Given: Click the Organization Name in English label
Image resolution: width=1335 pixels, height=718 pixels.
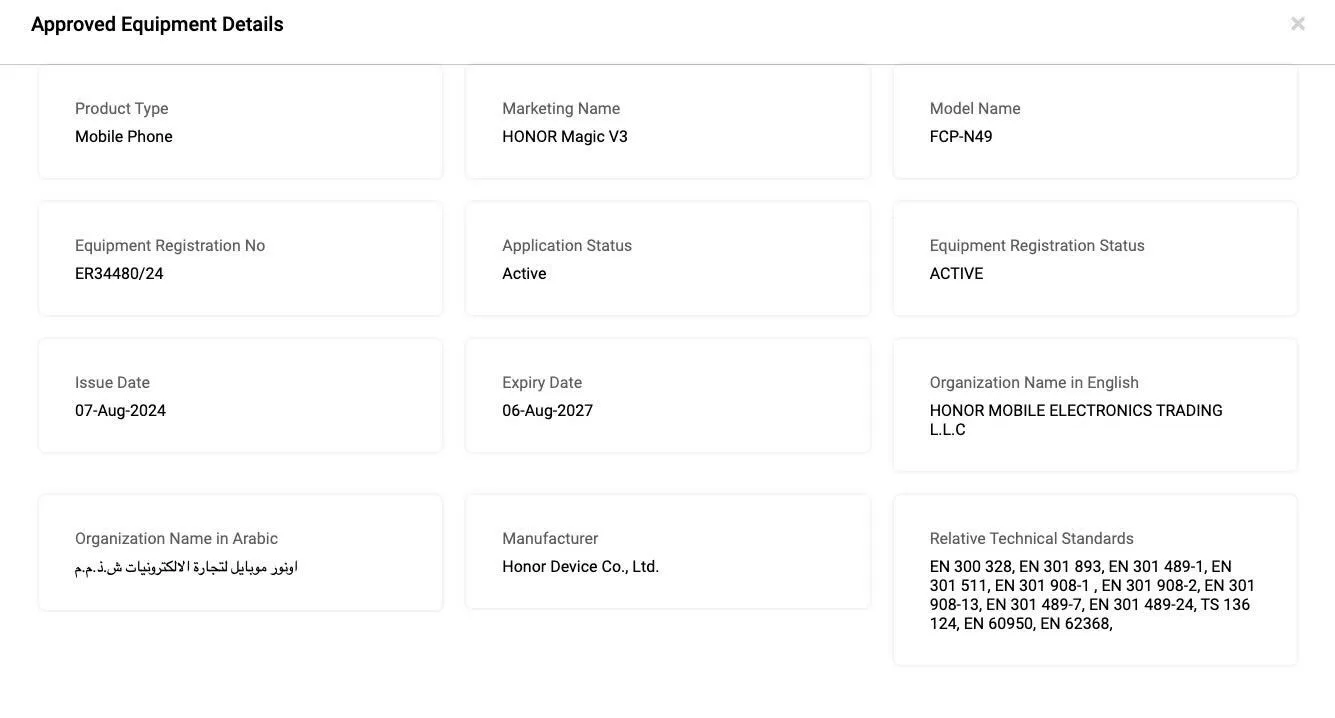Looking at the screenshot, I should (x=1034, y=383).
